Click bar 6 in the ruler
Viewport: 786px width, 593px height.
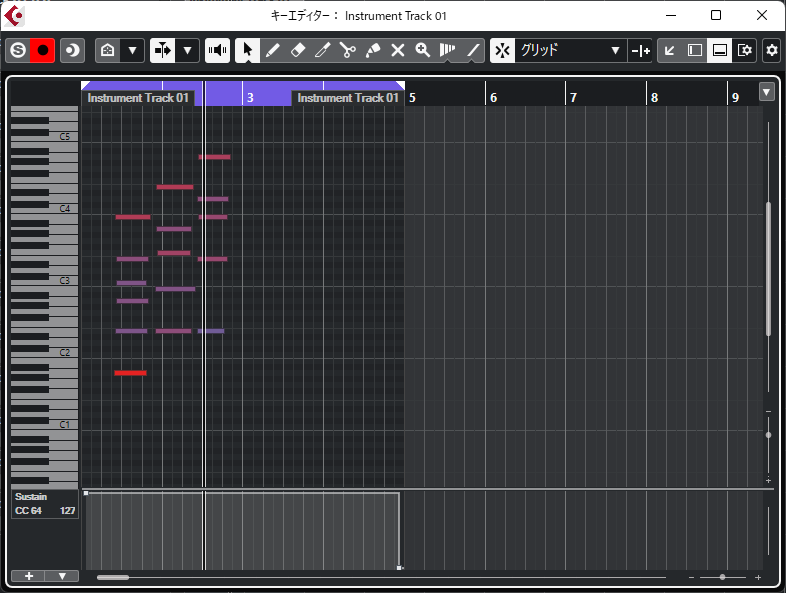[493, 98]
